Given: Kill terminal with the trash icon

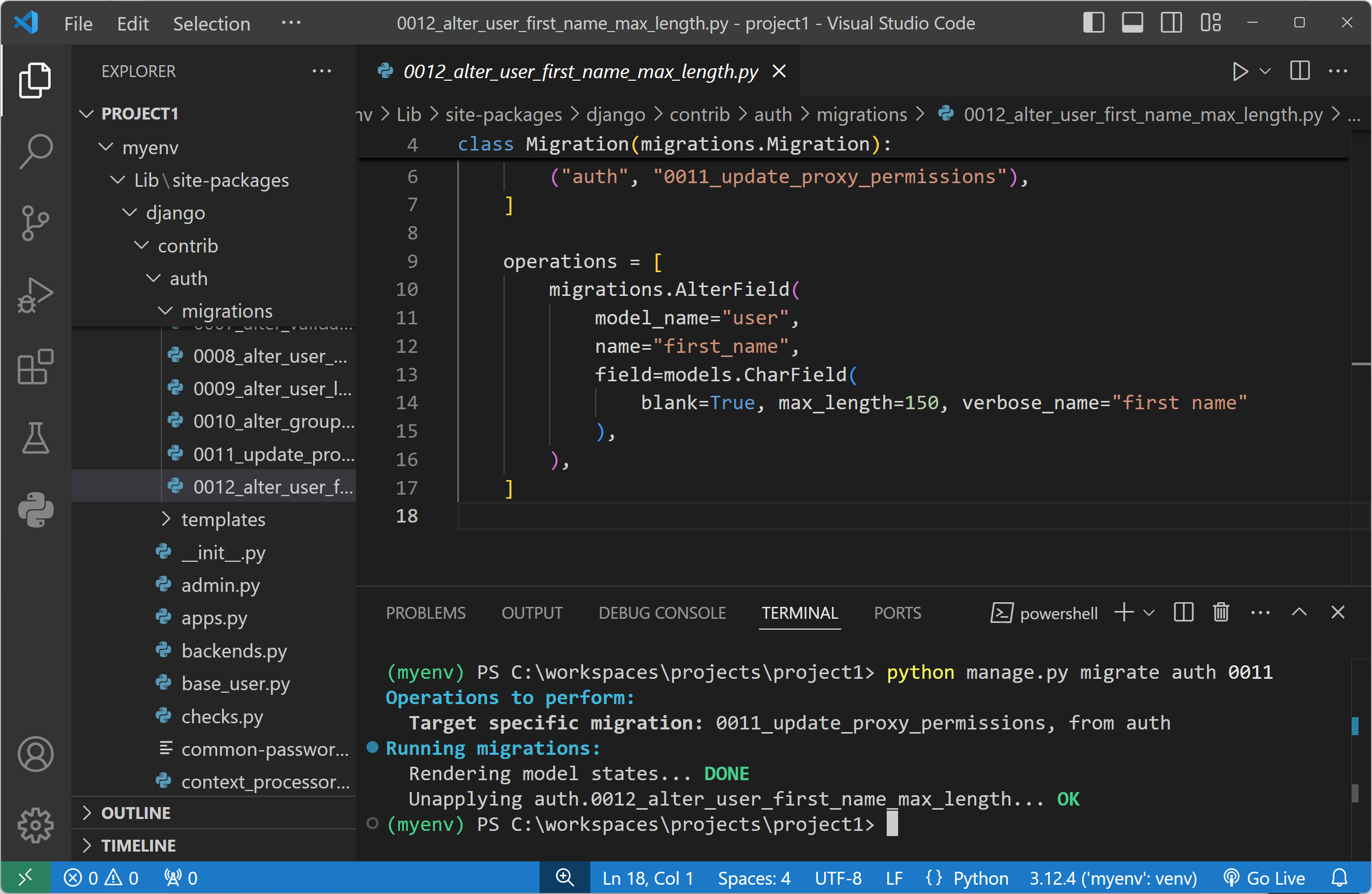Looking at the screenshot, I should pyautogui.click(x=1220, y=612).
